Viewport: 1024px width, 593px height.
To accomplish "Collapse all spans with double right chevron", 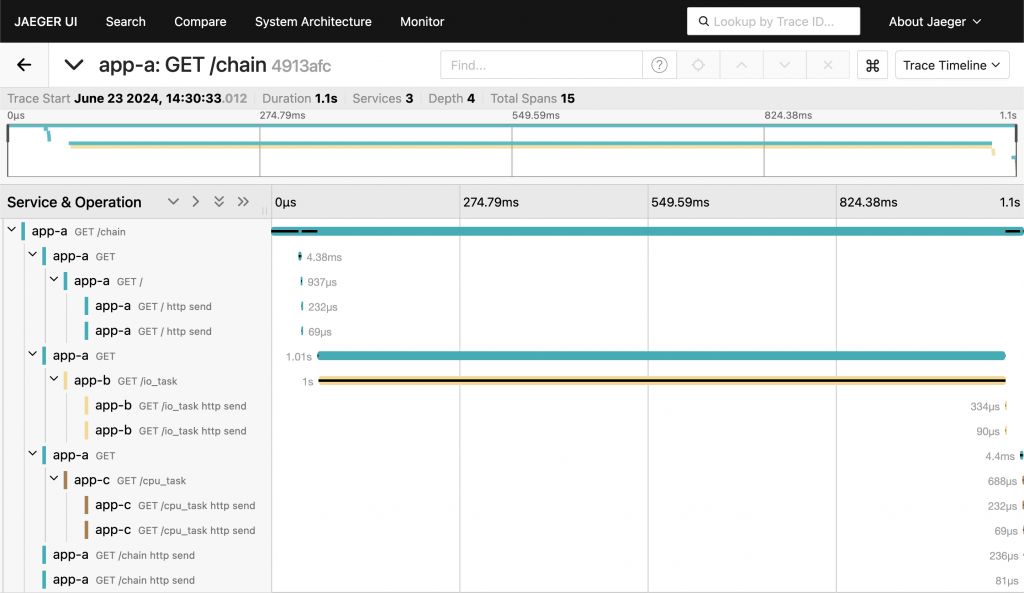I will tap(244, 202).
